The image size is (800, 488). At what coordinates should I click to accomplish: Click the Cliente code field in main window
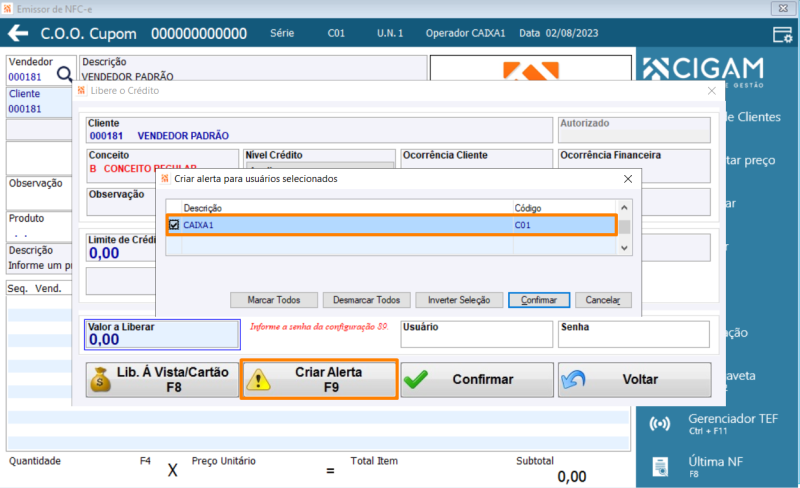[x=39, y=102]
